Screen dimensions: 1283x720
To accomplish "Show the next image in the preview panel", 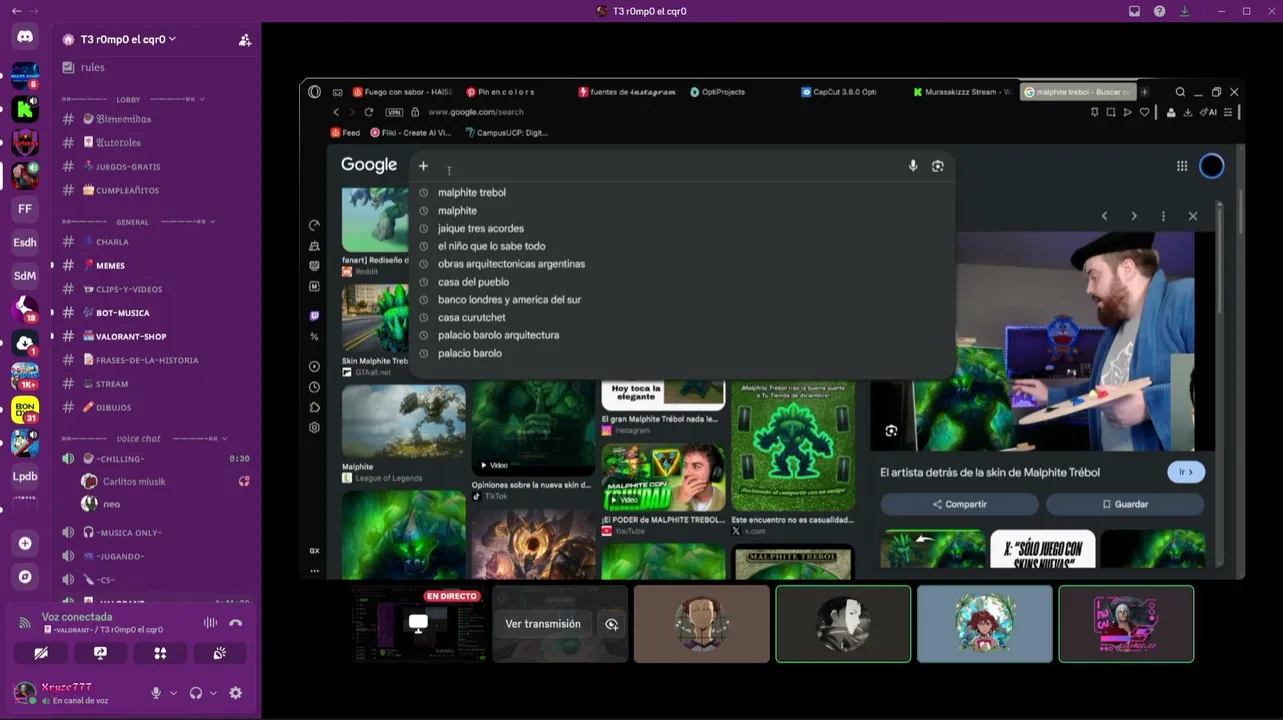I will (1134, 216).
